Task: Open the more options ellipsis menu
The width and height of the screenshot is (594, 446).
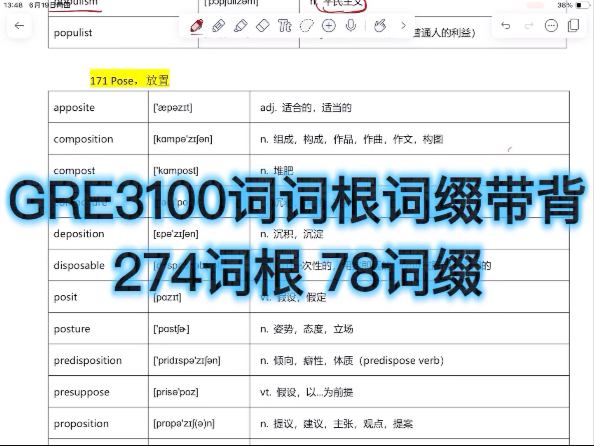Action: coord(551,26)
